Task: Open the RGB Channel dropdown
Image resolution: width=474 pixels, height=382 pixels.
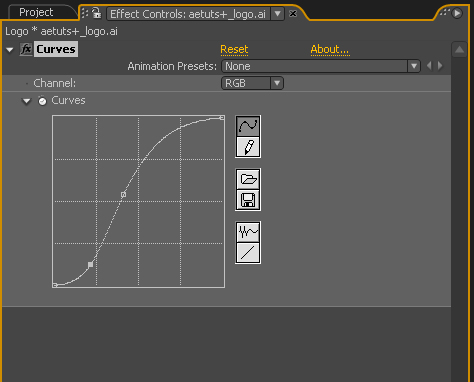Action: pos(252,83)
